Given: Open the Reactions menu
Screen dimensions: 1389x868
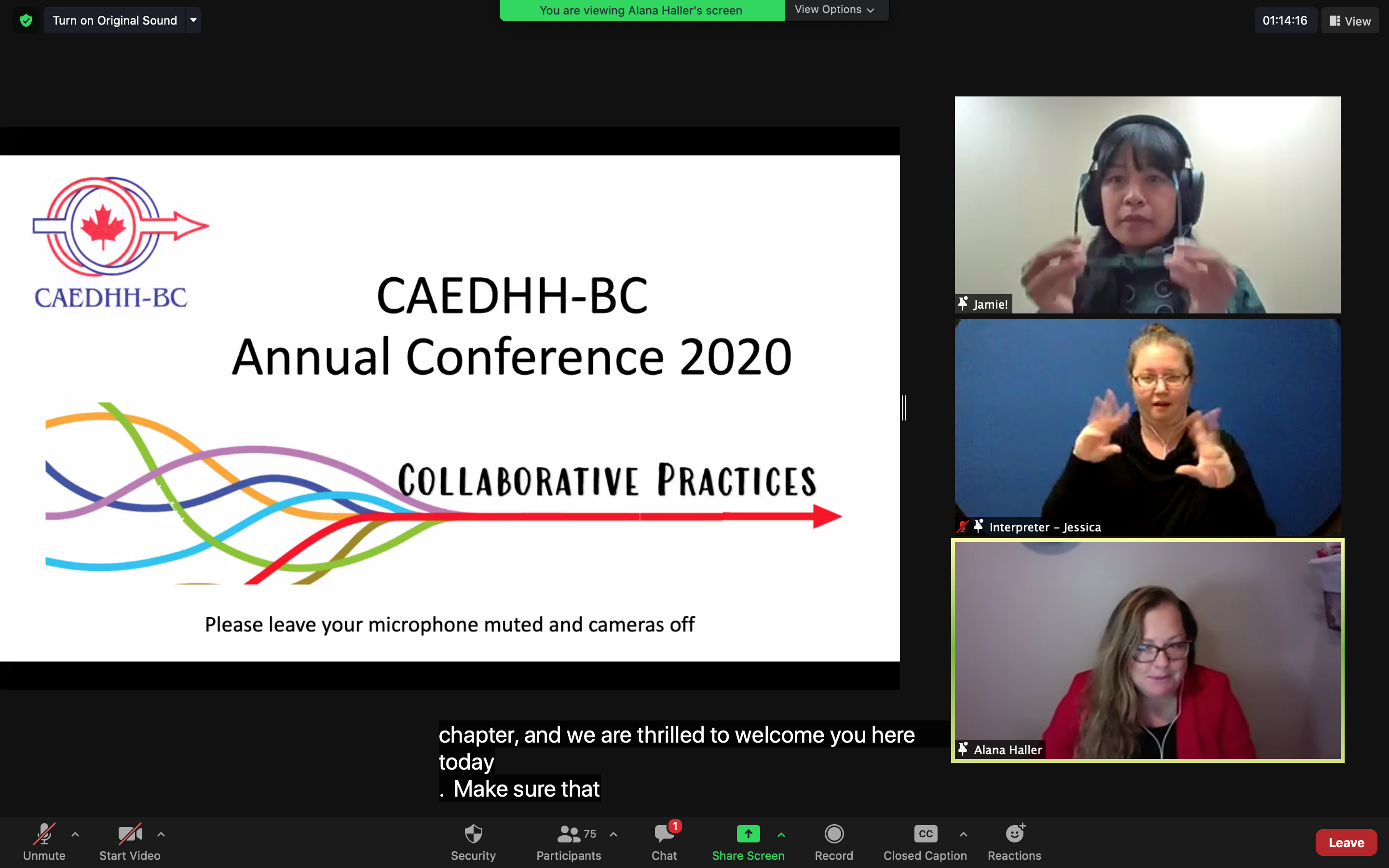Looking at the screenshot, I should [1014, 841].
